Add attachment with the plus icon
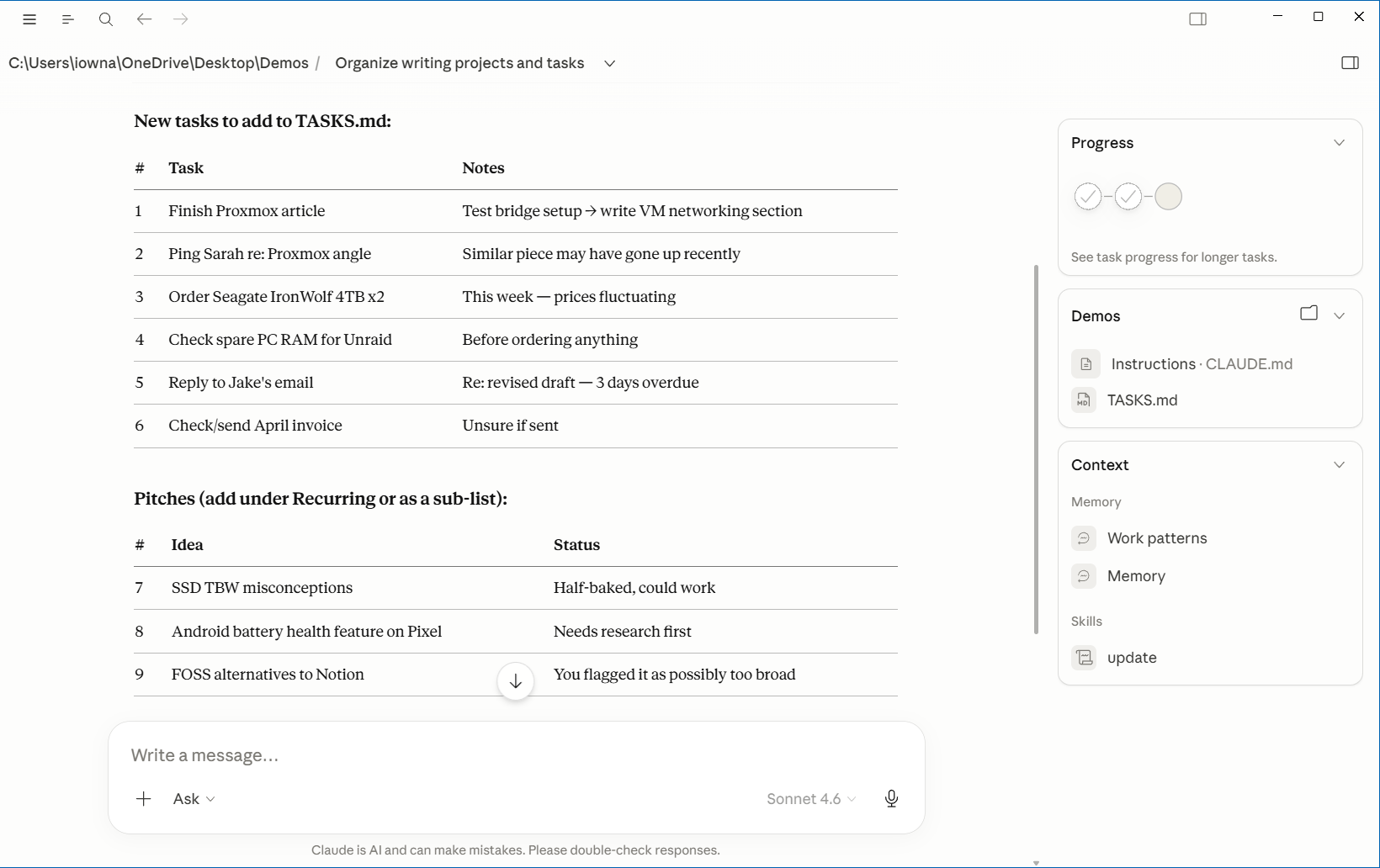 144,799
